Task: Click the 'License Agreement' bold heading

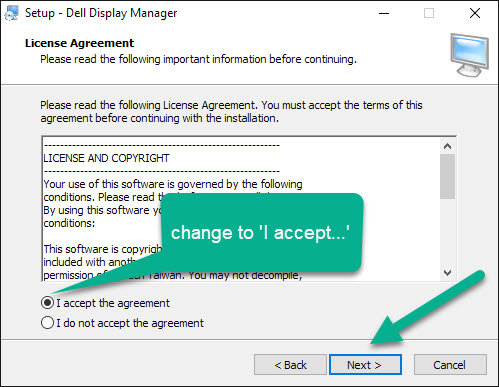Action: [x=79, y=43]
